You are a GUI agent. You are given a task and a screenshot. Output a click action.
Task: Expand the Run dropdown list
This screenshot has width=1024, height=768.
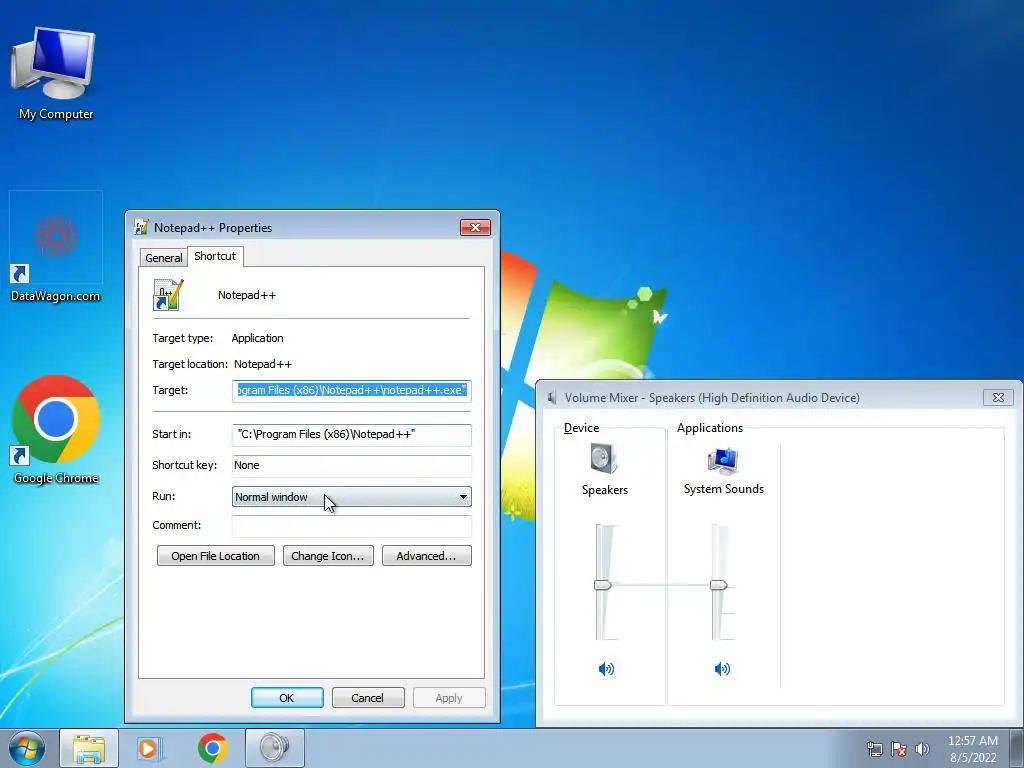click(x=351, y=497)
